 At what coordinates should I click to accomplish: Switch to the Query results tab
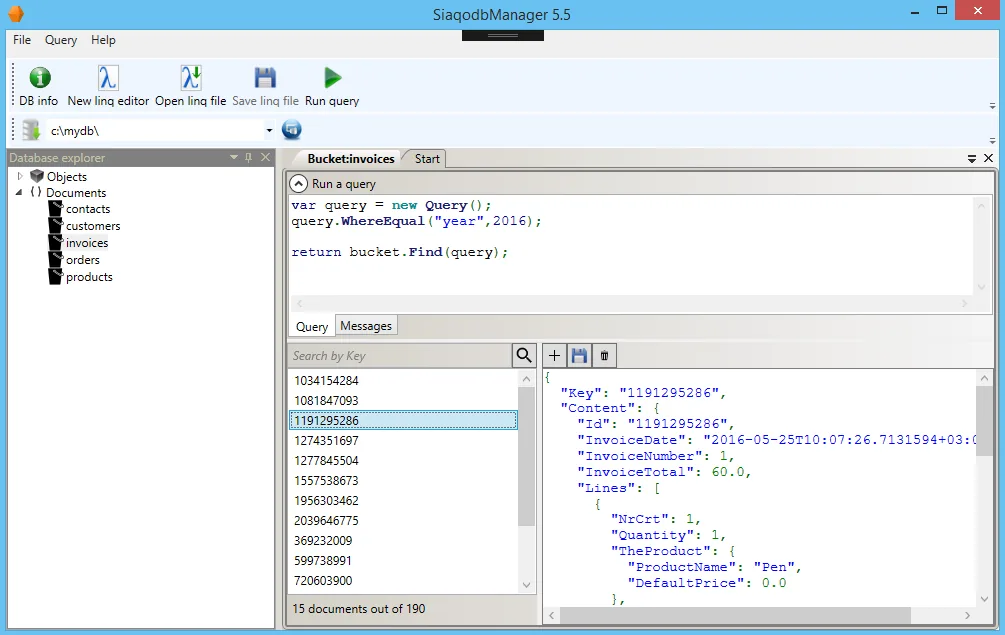[311, 326]
